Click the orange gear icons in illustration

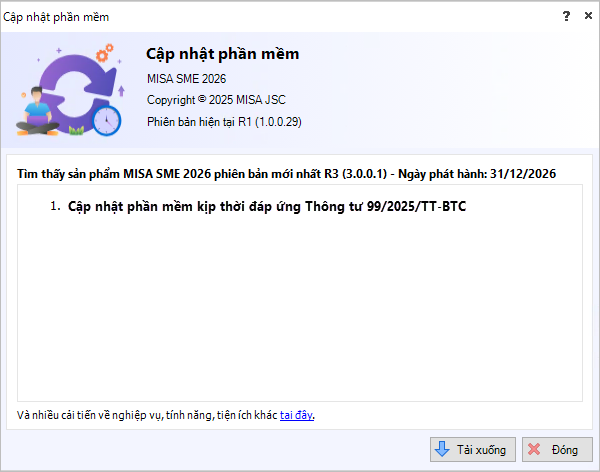click(104, 53)
